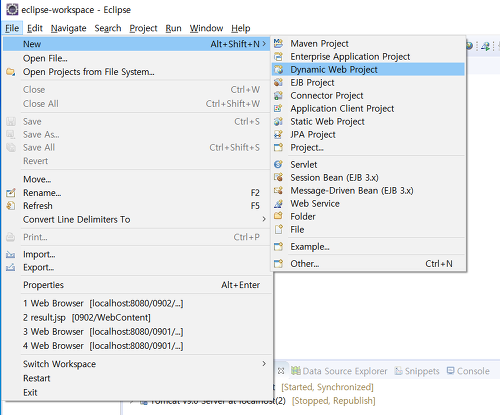This screenshot has width=500, height=415.
Task: Click the Rename pencil icon
Action: [x=11, y=193]
